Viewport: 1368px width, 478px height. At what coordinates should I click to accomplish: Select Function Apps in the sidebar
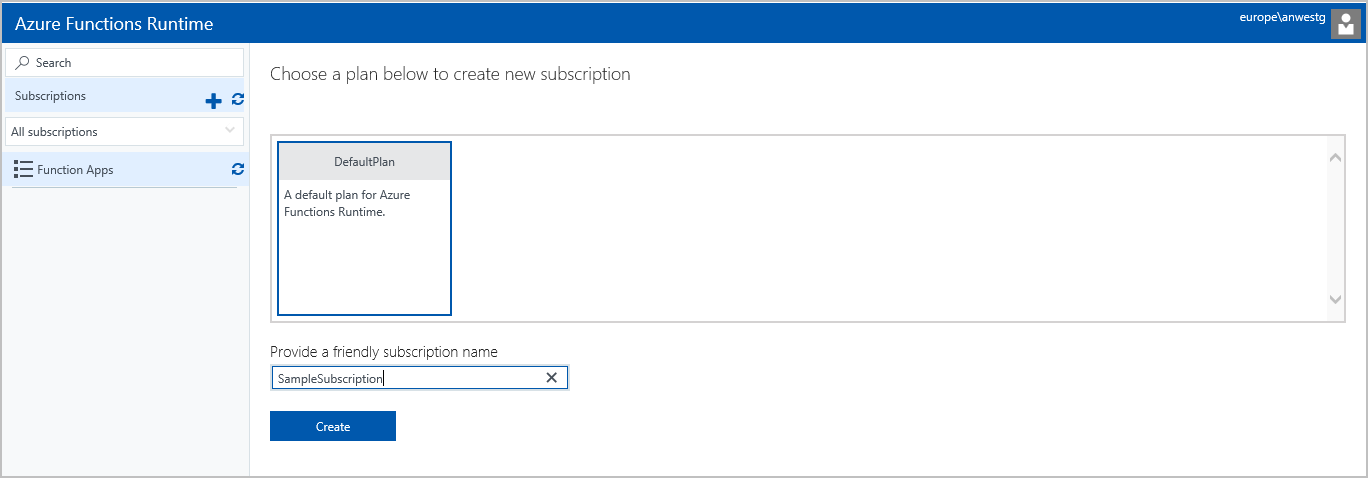tap(76, 170)
